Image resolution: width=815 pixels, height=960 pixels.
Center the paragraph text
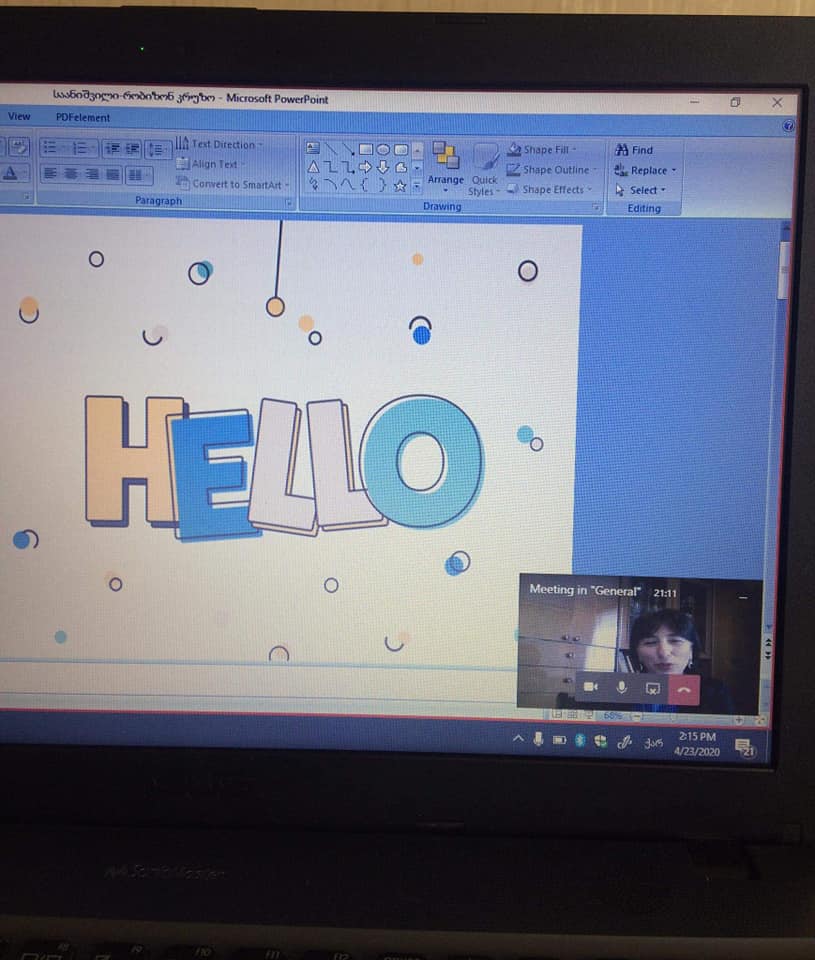tap(71, 174)
